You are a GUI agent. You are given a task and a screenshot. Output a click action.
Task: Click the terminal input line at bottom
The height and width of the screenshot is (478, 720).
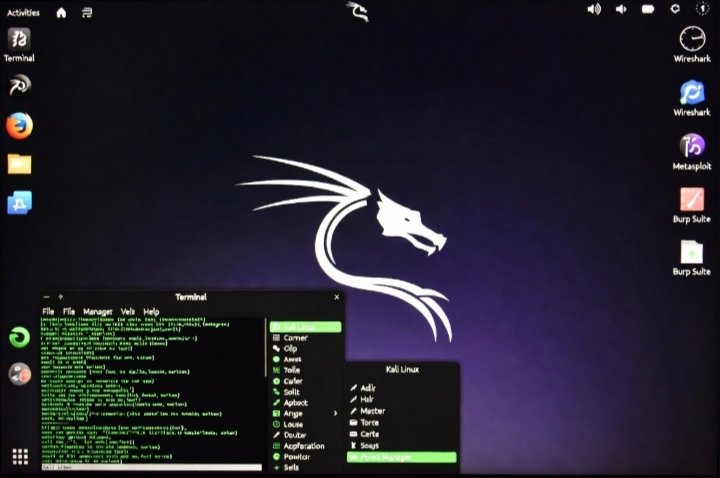coord(152,467)
